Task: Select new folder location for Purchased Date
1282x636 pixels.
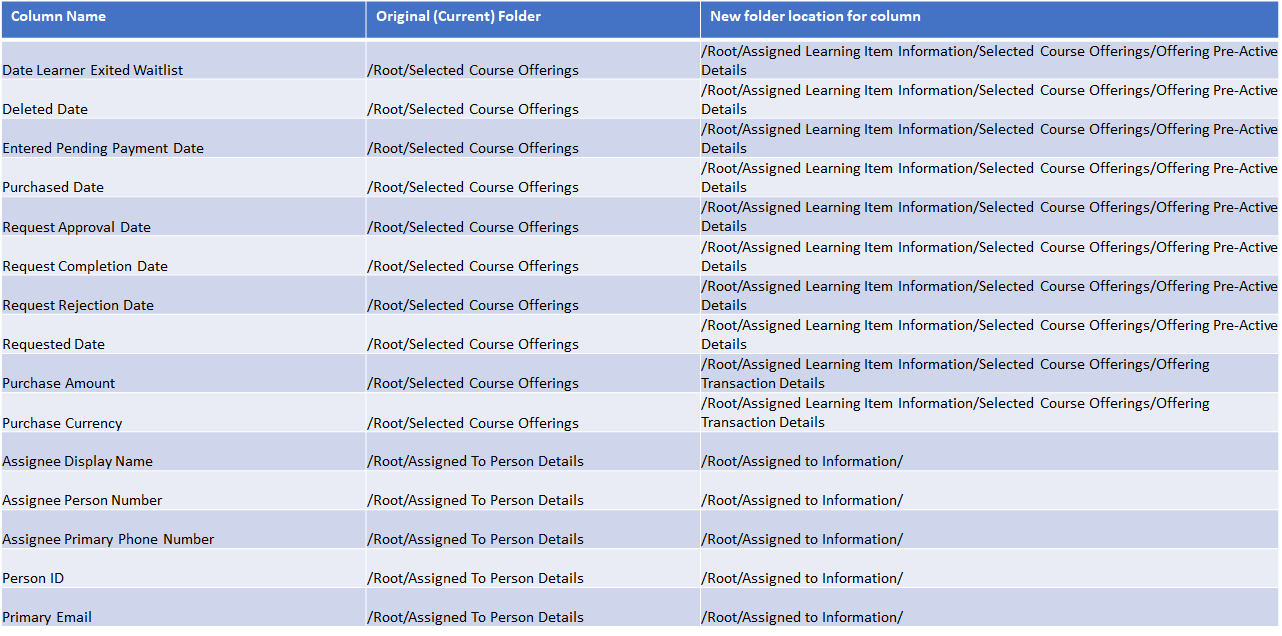Action: click(x=990, y=177)
